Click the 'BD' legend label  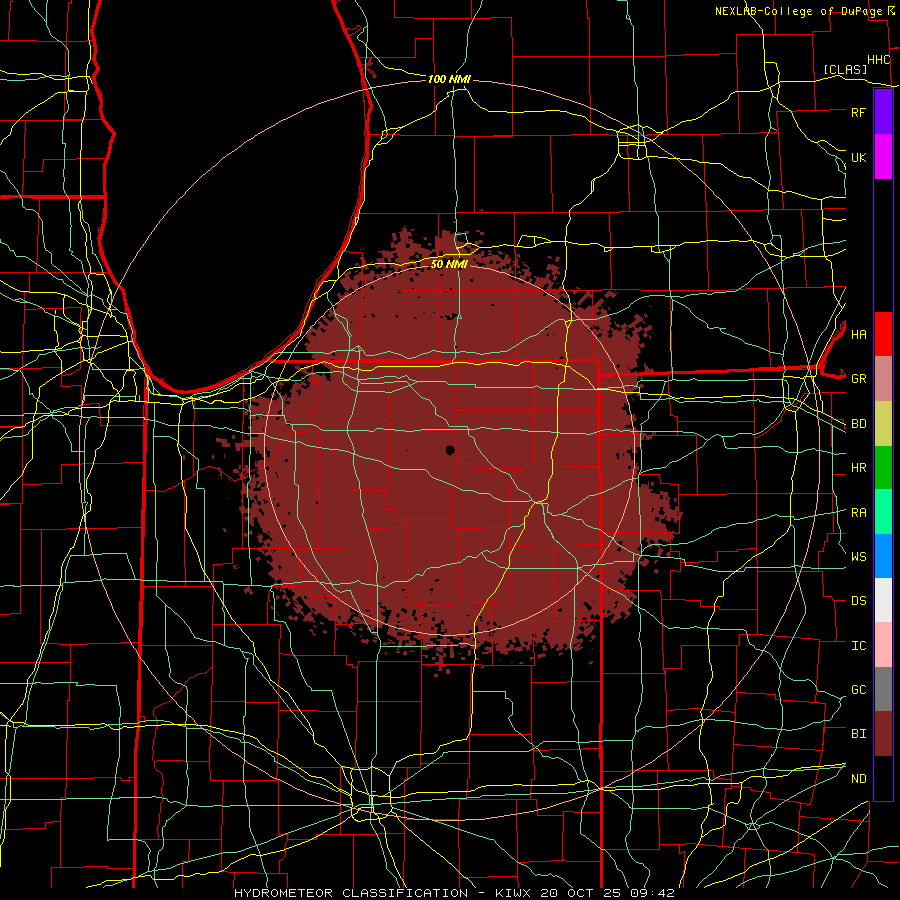point(859,424)
